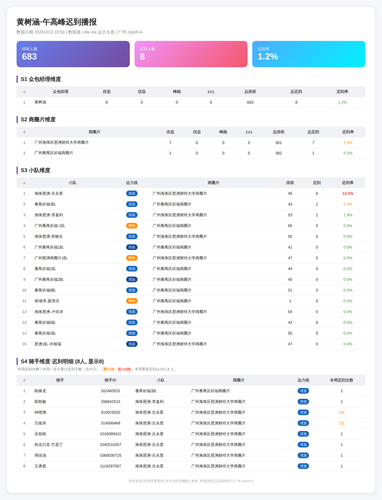Click the 小队 column header in S3 table
Viewport: 382px width, 500px height.
[73, 183]
